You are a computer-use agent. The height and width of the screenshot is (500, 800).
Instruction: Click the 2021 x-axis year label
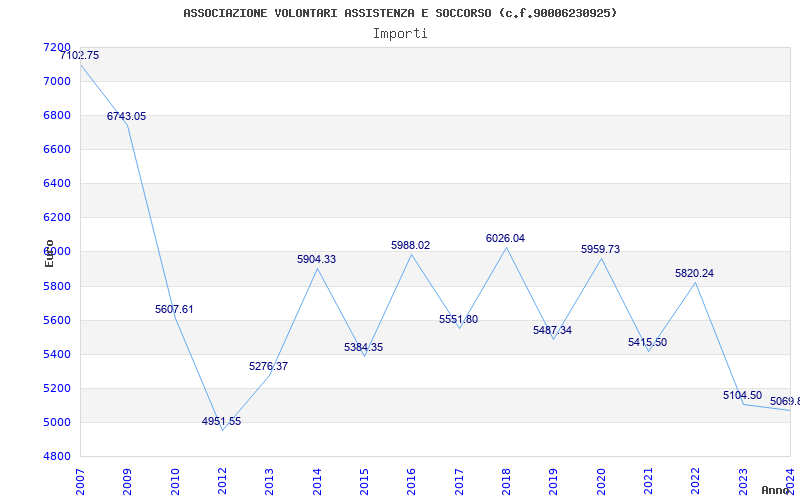pyautogui.click(x=648, y=481)
